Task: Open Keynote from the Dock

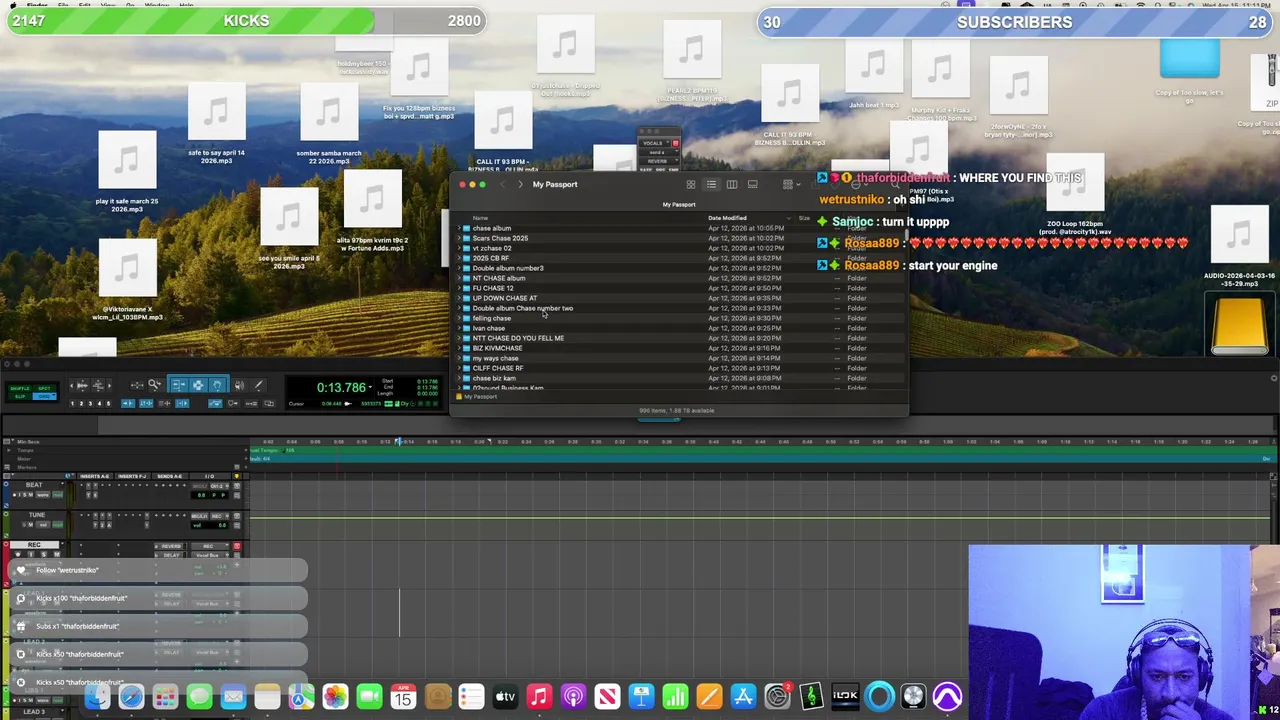Action: (x=641, y=697)
